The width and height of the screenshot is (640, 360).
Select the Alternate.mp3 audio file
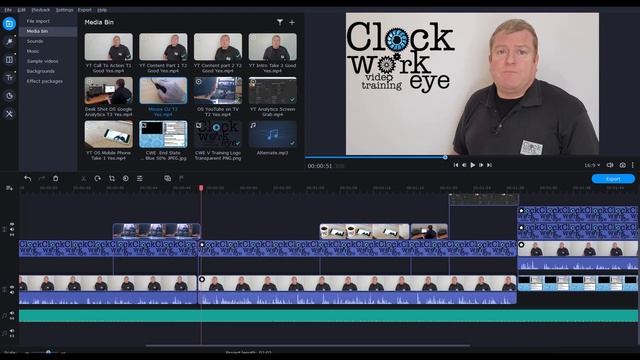coord(273,134)
